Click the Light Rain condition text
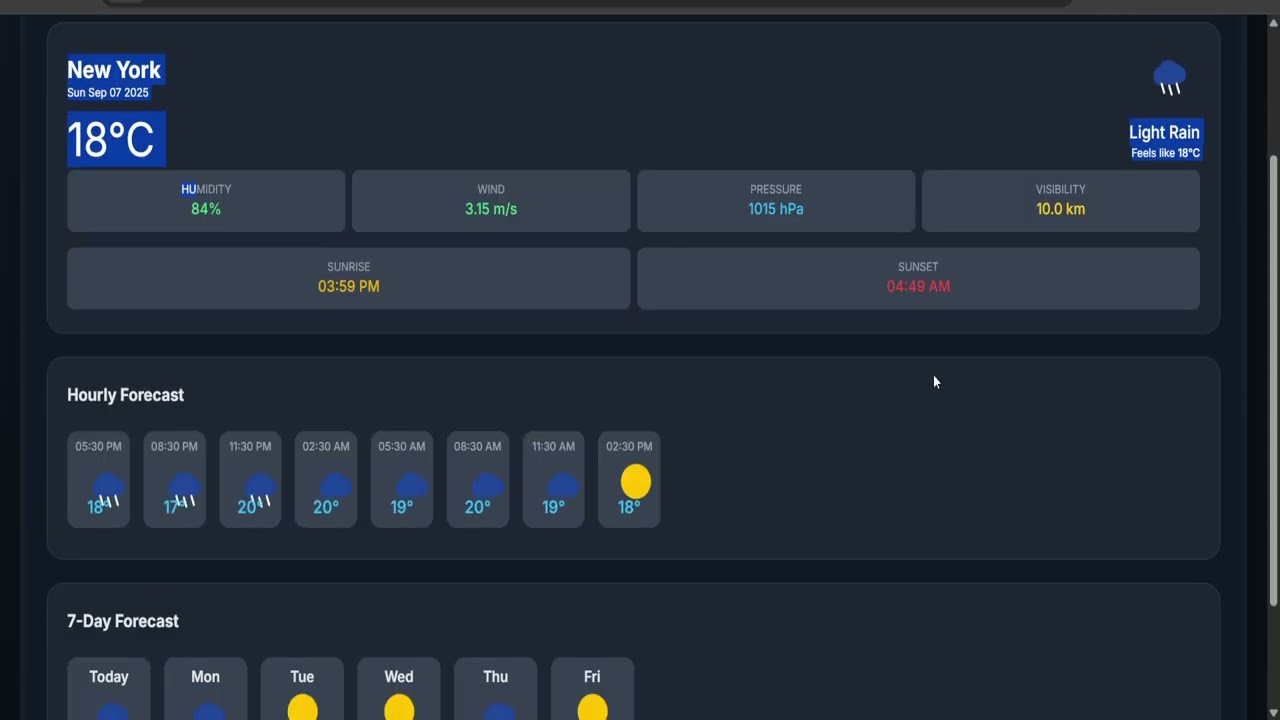 coord(1164,132)
